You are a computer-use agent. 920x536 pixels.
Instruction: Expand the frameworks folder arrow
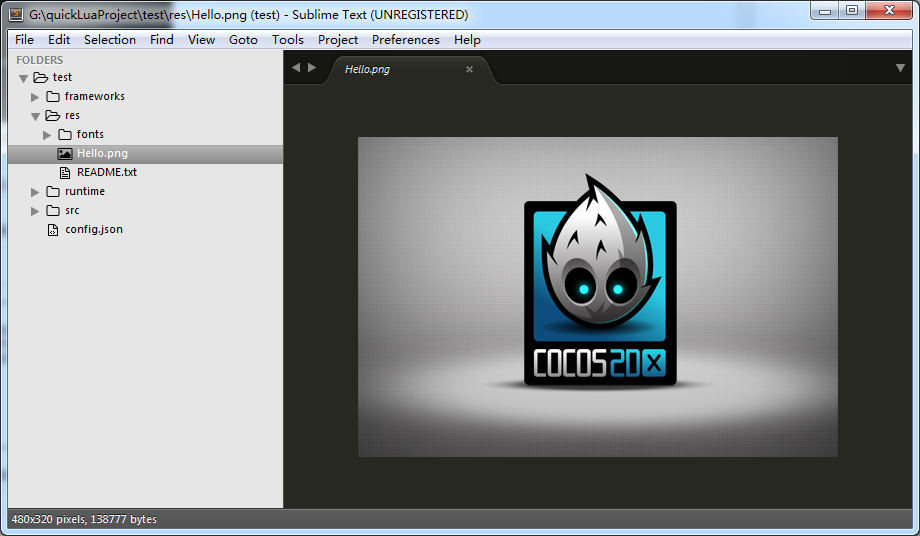35,97
